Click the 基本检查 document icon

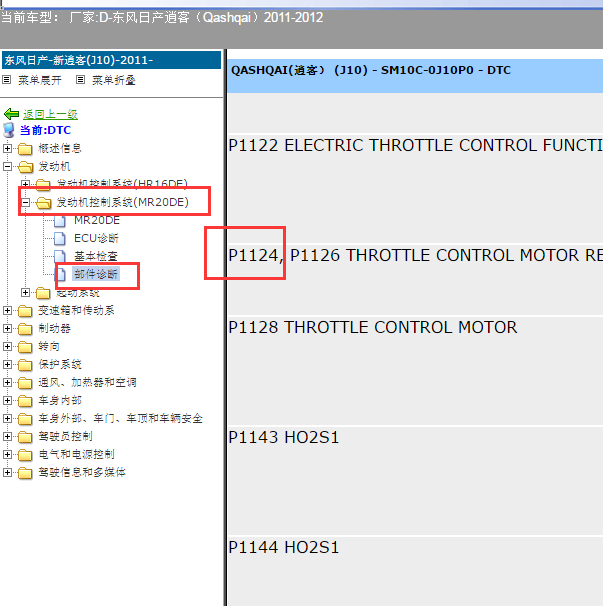click(x=60, y=257)
